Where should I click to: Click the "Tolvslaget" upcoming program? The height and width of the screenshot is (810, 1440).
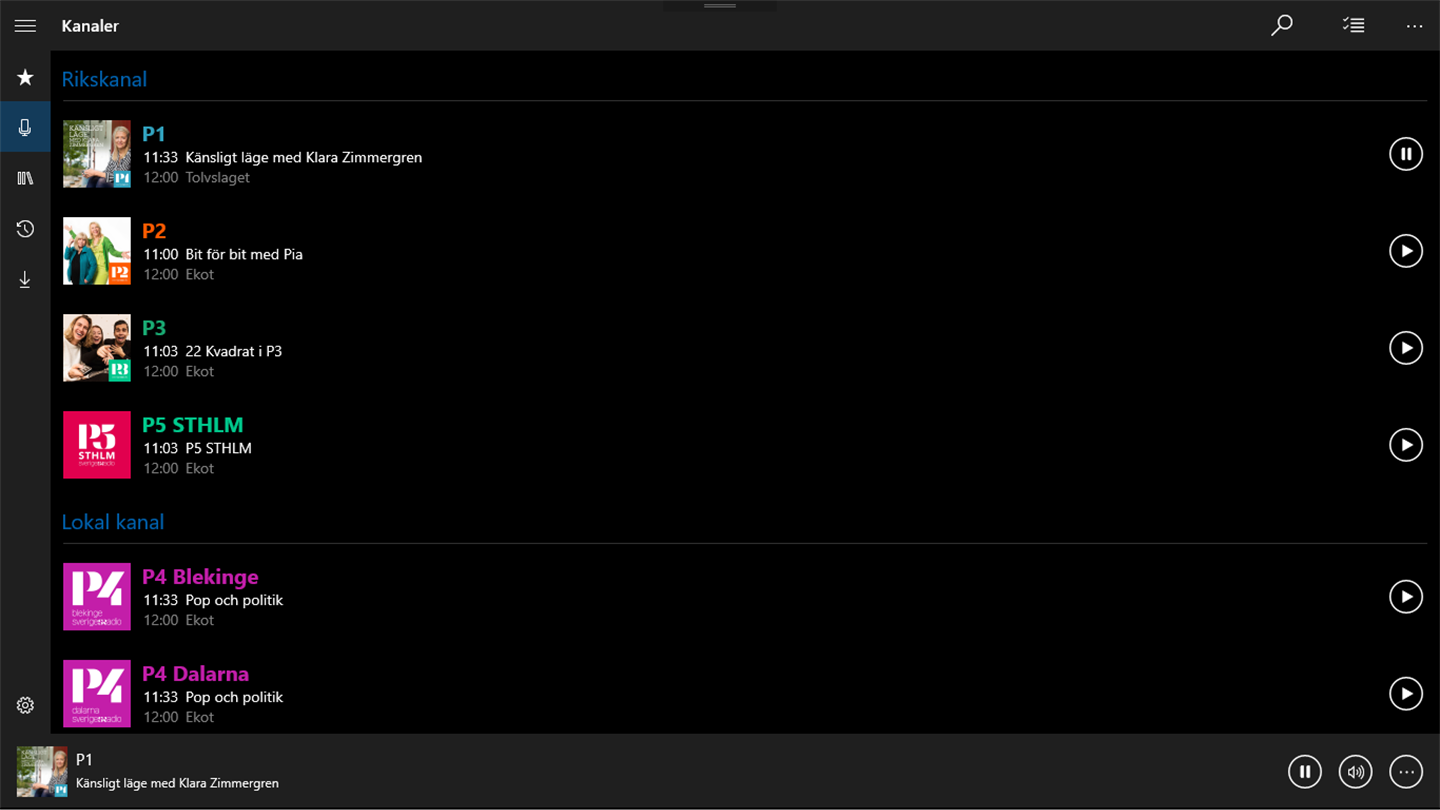pos(218,177)
